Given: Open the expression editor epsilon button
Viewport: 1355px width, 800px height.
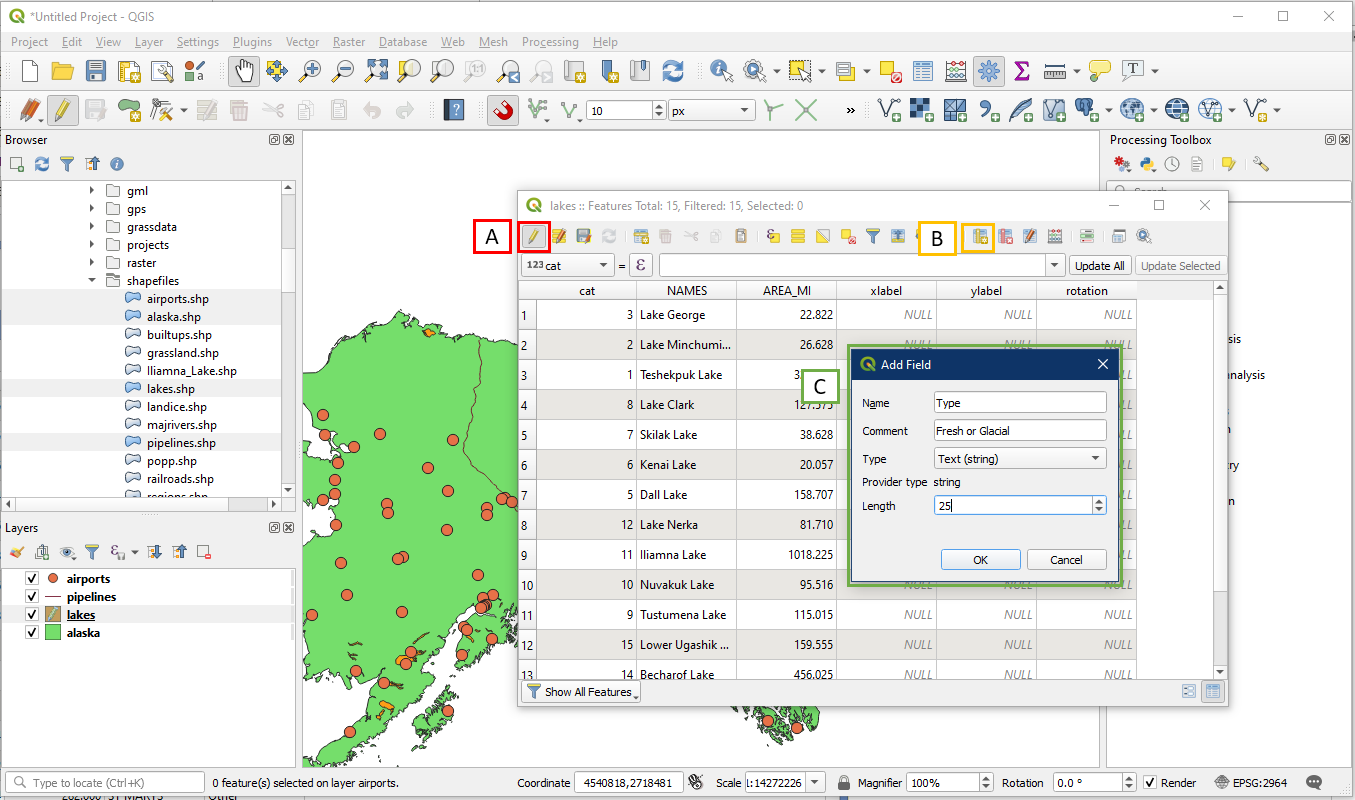Looking at the screenshot, I should click(640, 266).
